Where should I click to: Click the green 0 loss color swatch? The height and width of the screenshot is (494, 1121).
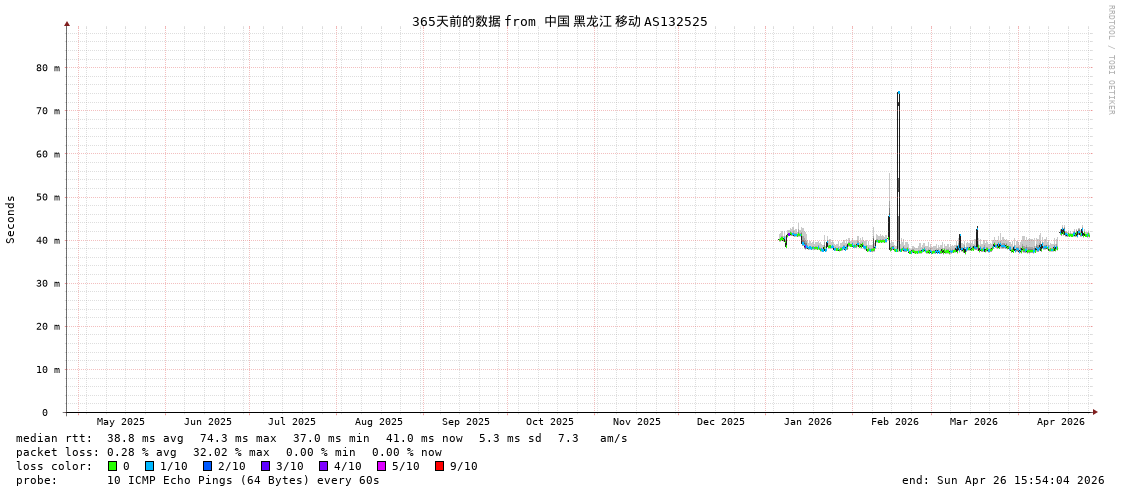[x=113, y=466]
